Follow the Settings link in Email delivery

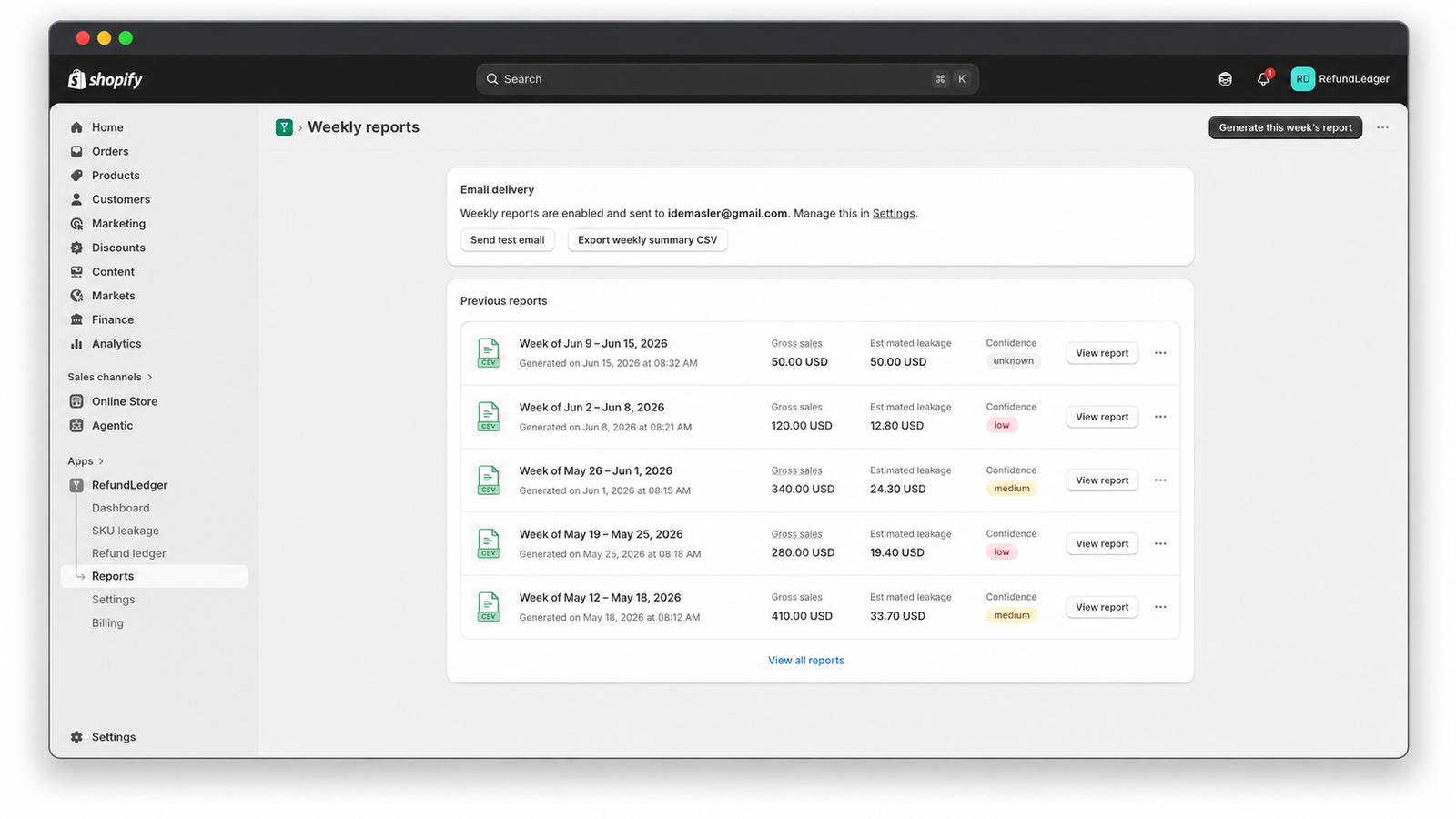pyautogui.click(x=894, y=214)
